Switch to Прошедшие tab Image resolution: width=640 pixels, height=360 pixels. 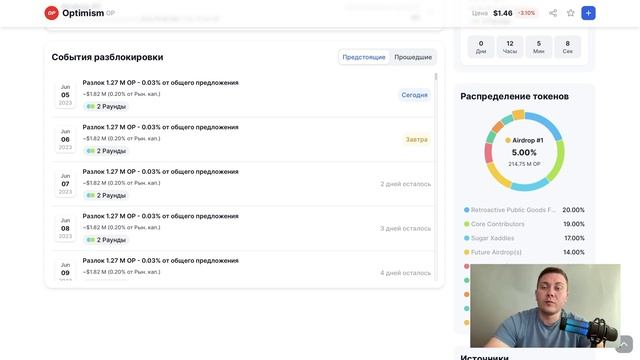413,57
